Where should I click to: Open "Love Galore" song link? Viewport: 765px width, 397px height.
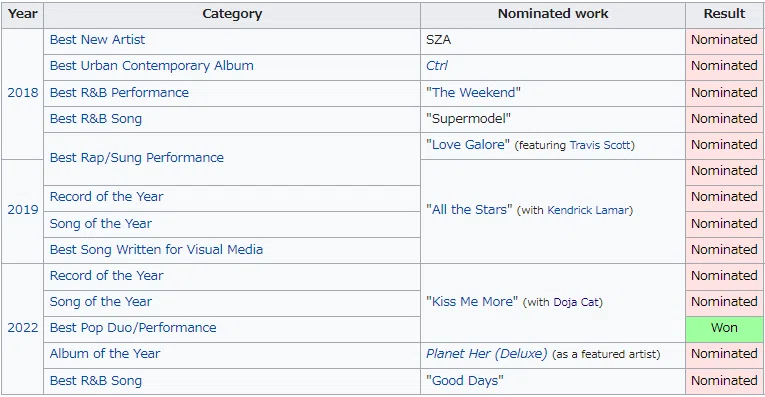(x=468, y=145)
